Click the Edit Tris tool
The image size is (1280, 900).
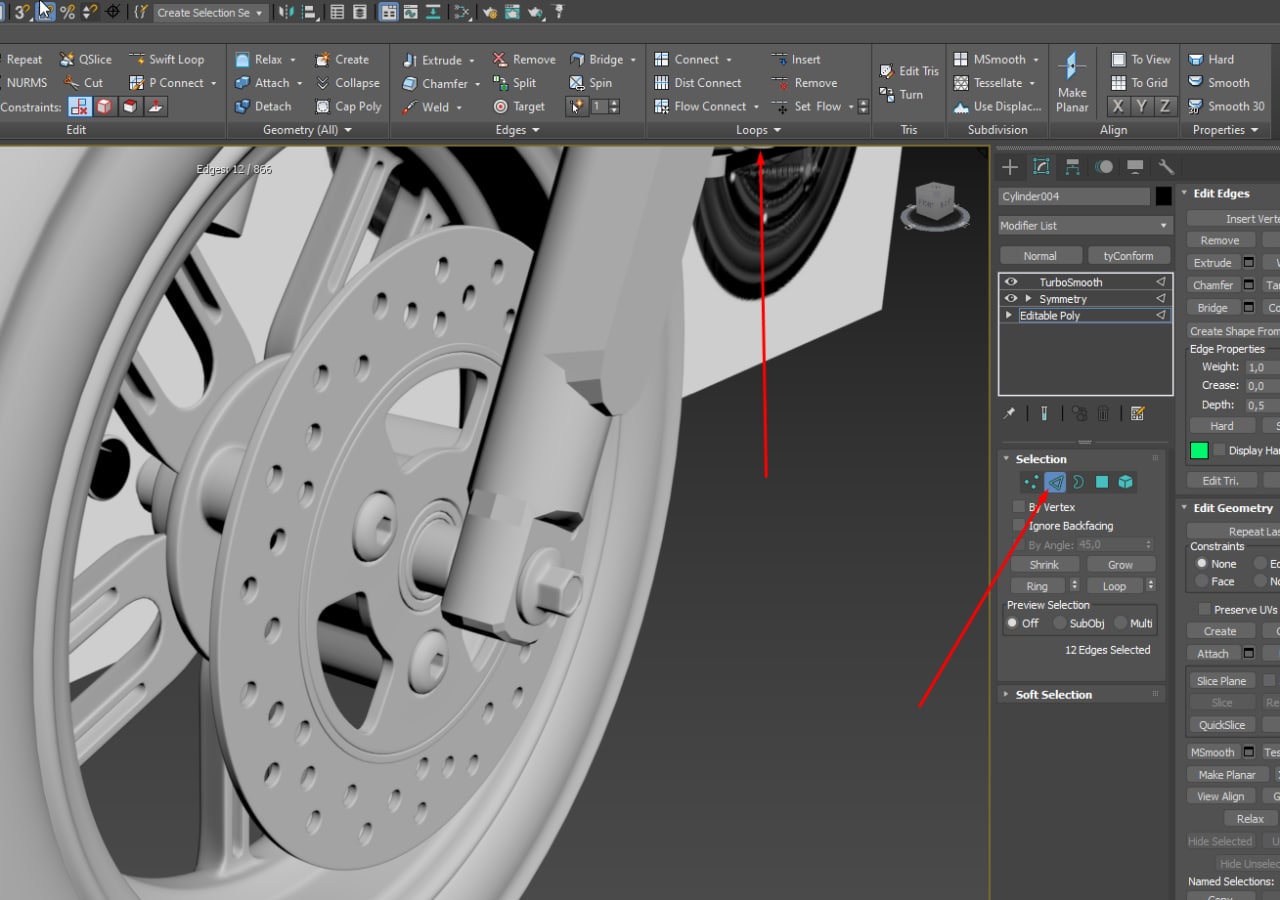coord(909,71)
